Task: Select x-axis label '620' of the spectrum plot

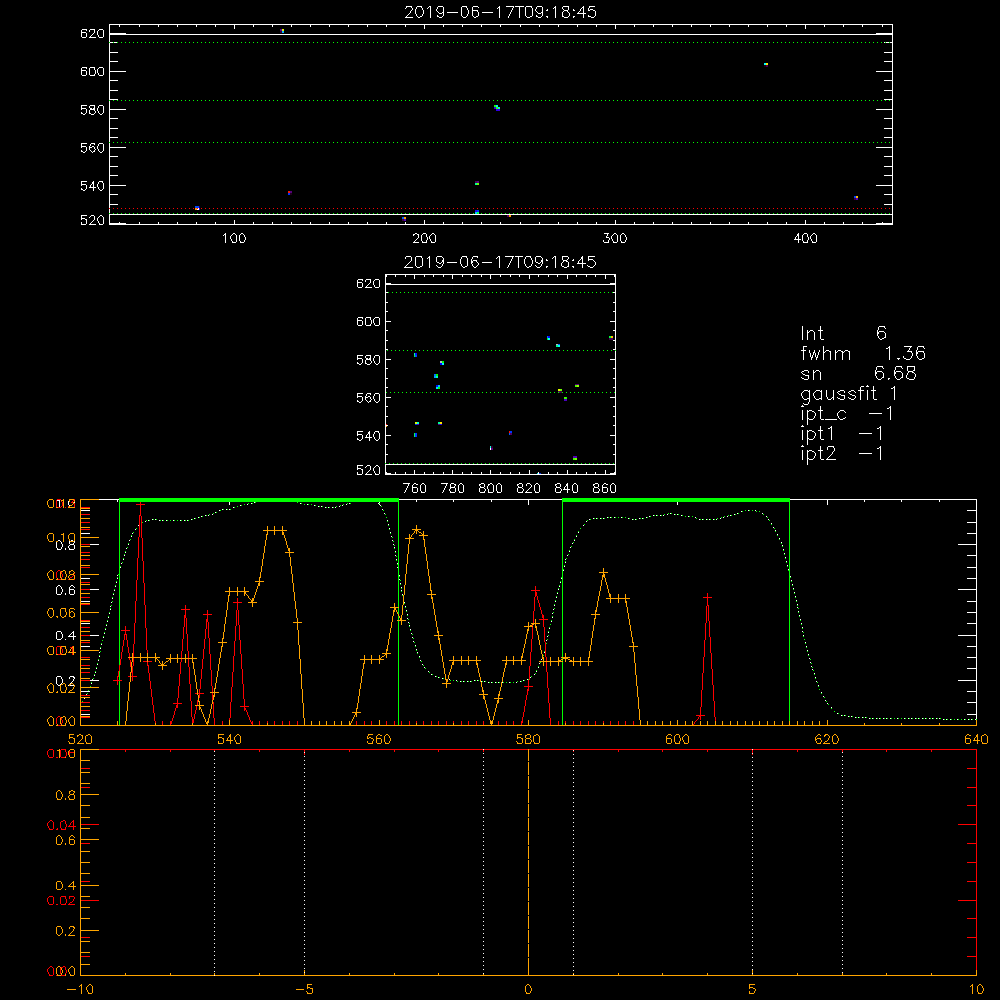Action: (x=827, y=739)
